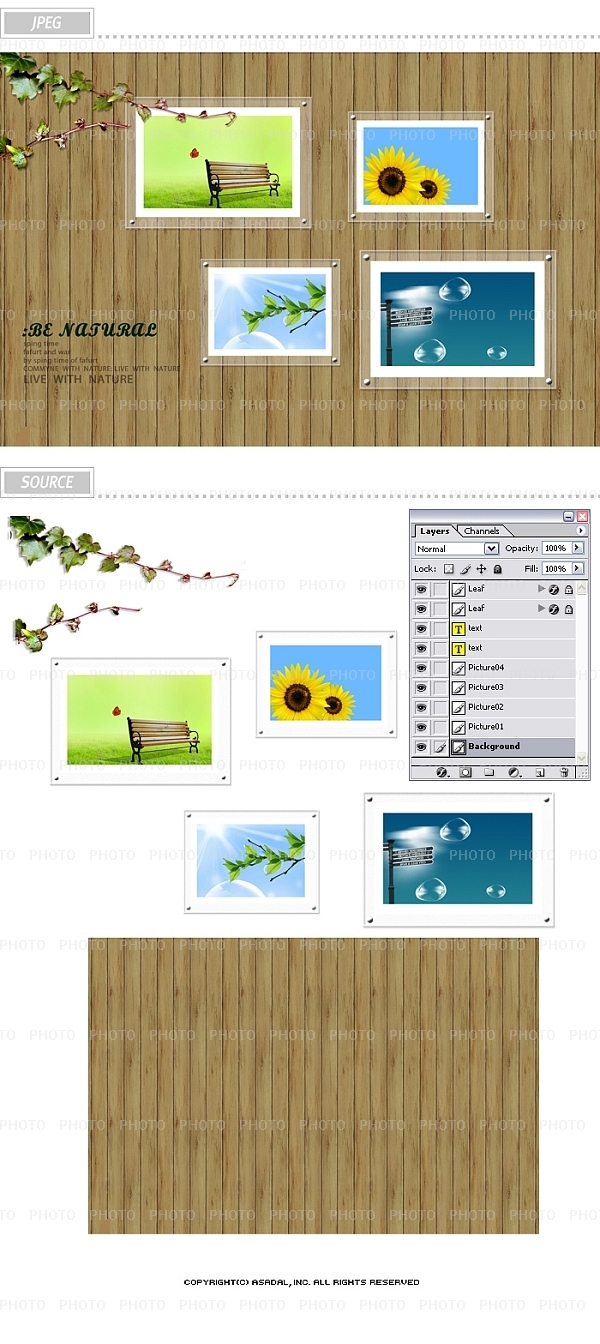600x1344 pixels.
Task: Click Create adjustment layer half-circle icon
Action: pyautogui.click(x=514, y=772)
